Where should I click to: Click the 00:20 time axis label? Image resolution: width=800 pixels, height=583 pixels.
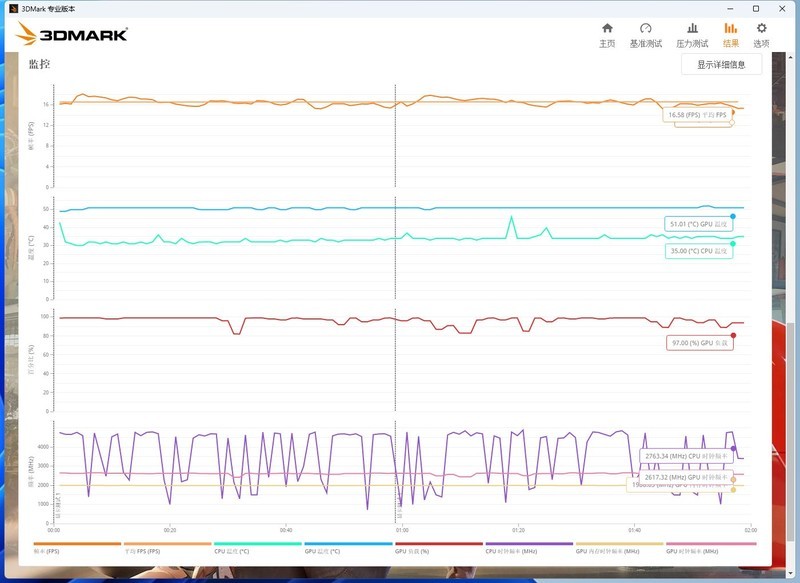coord(170,530)
